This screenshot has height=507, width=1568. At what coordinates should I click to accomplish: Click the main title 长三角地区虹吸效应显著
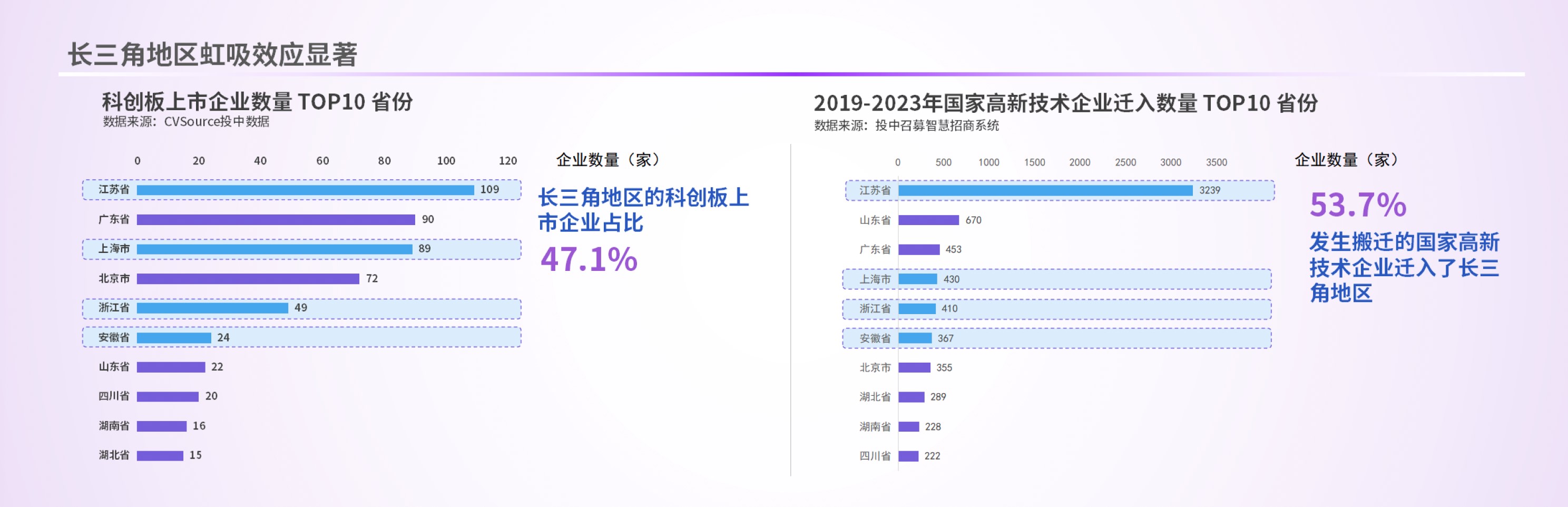pyautogui.click(x=212, y=55)
